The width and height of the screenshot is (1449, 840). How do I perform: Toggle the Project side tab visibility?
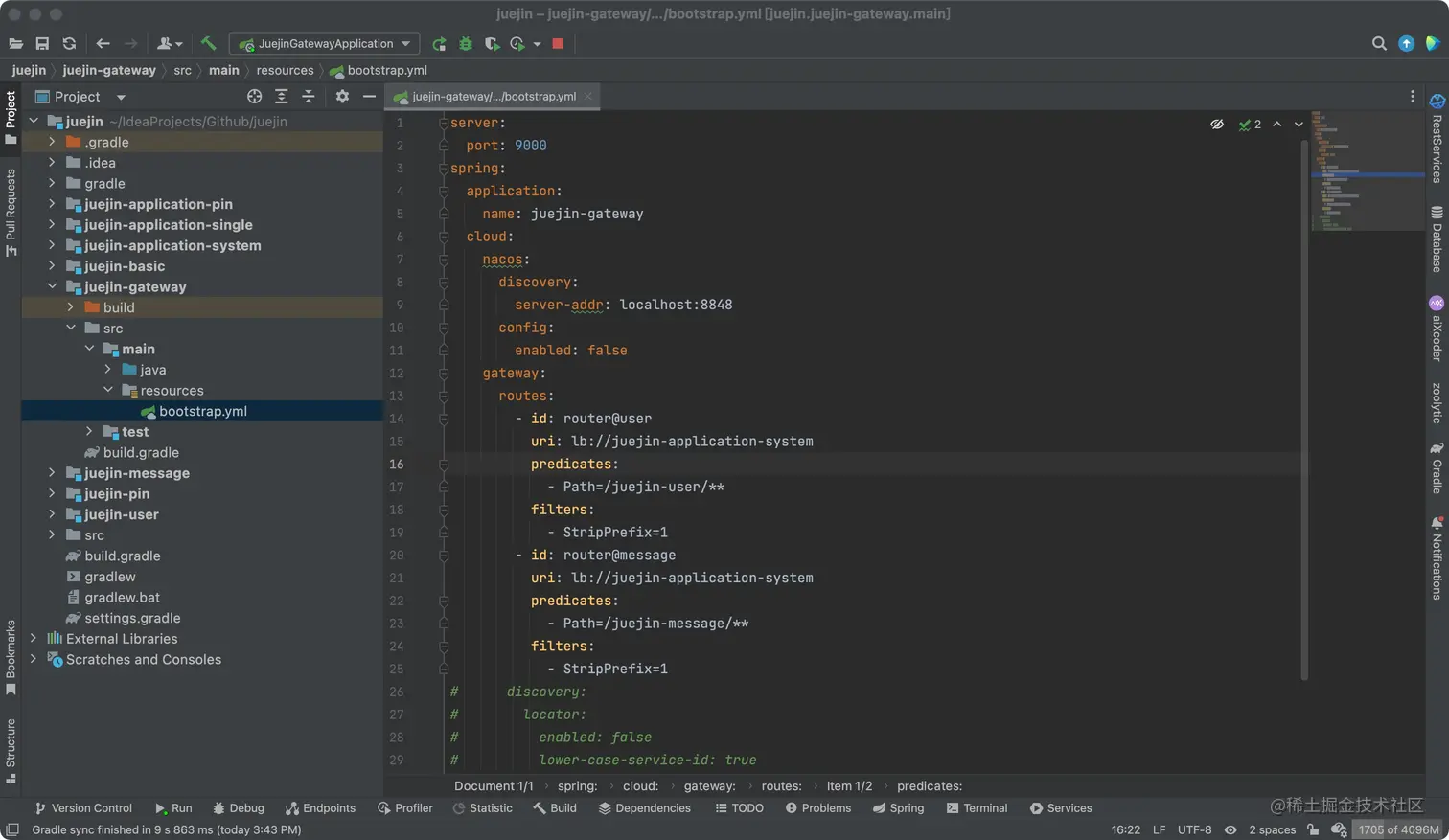pos(11,117)
